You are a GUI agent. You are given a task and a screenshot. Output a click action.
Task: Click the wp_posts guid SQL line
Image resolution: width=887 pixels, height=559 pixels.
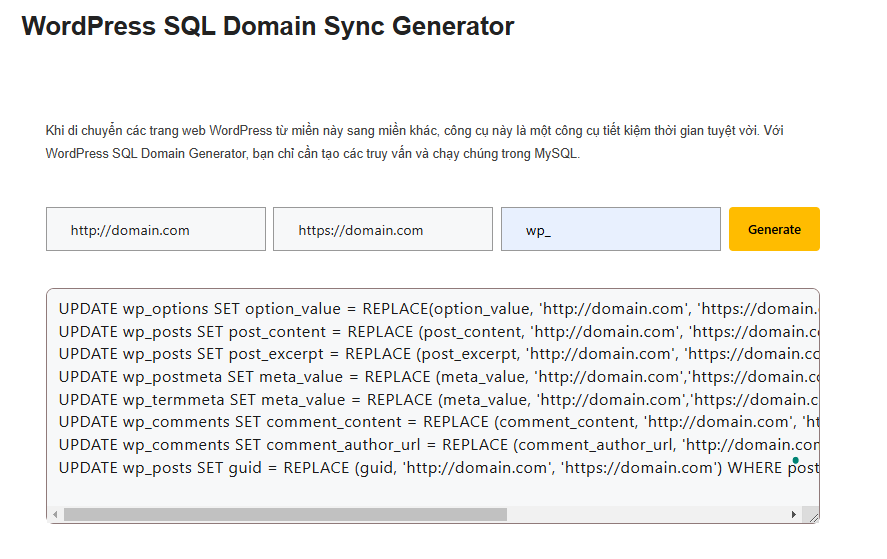pos(438,468)
